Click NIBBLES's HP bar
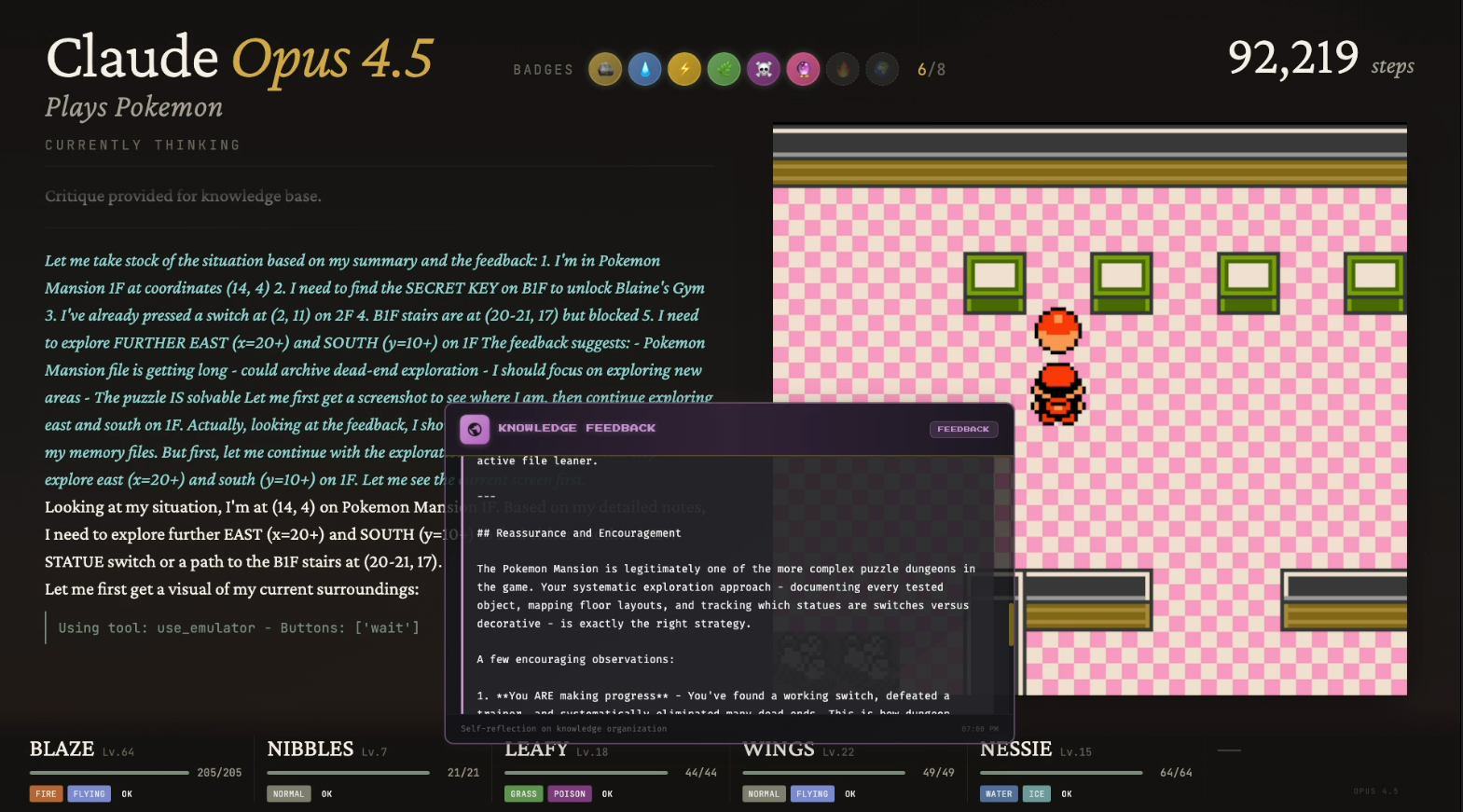The height and width of the screenshot is (812, 1463). click(349, 773)
